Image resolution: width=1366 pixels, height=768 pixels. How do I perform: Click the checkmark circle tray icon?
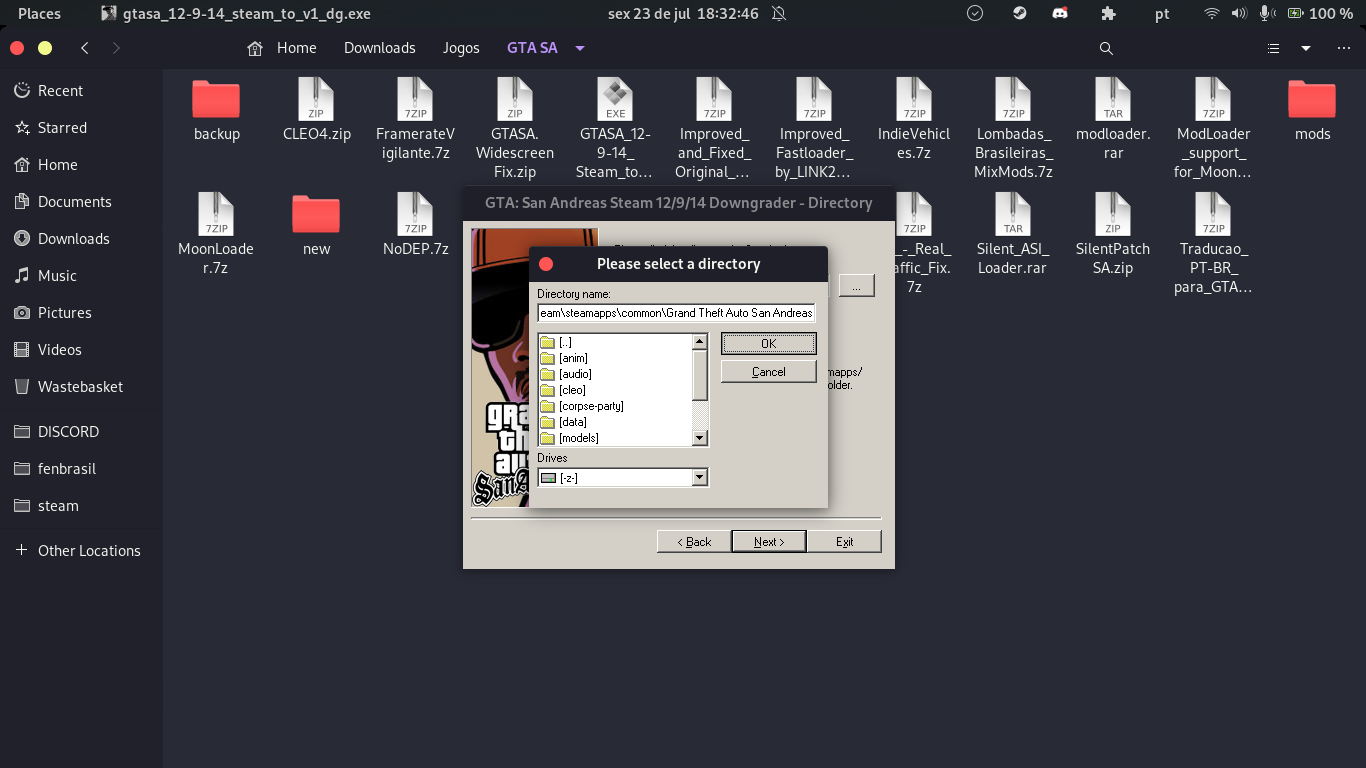pos(975,14)
